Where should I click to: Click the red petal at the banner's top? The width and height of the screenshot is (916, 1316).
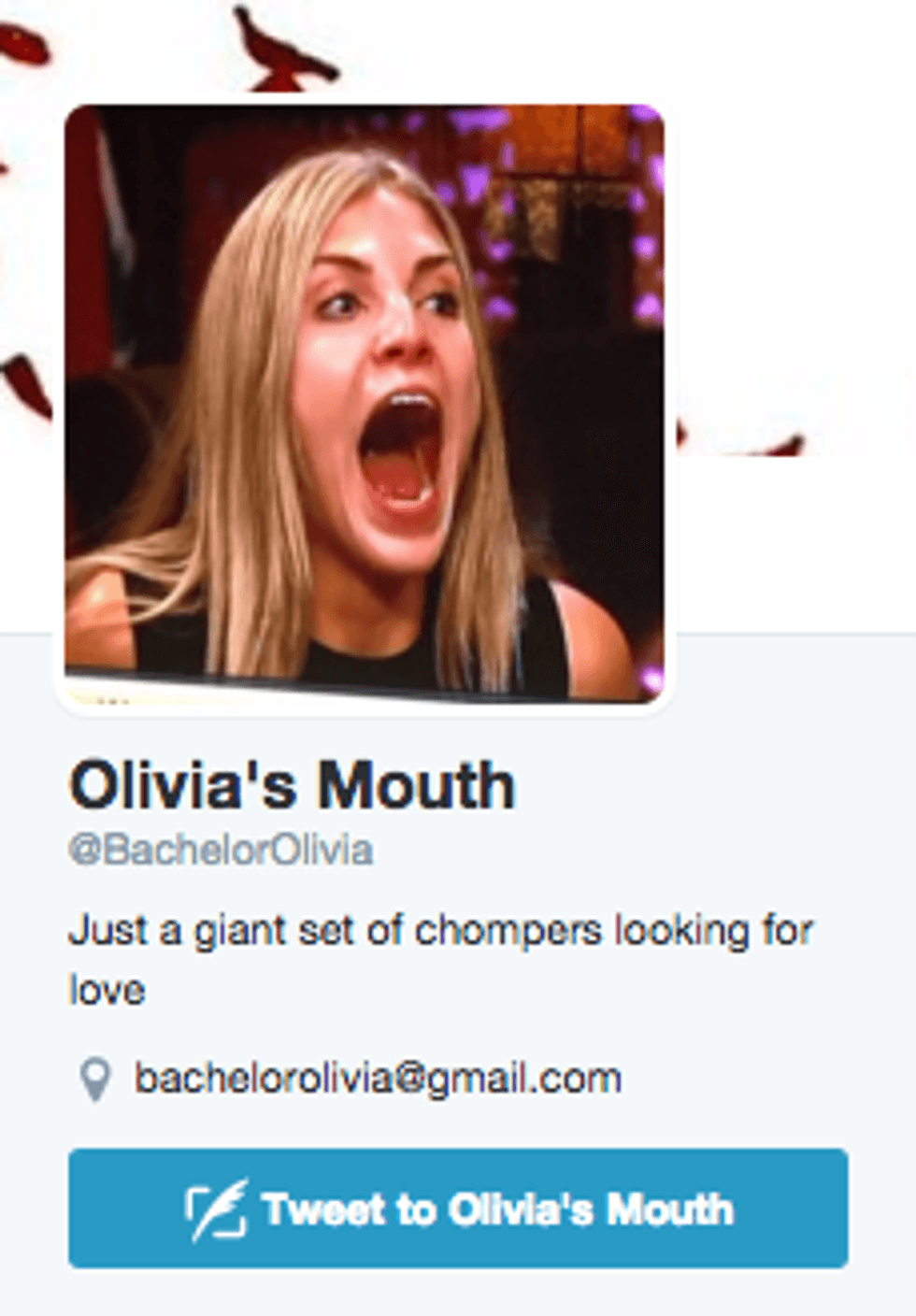coord(283,49)
